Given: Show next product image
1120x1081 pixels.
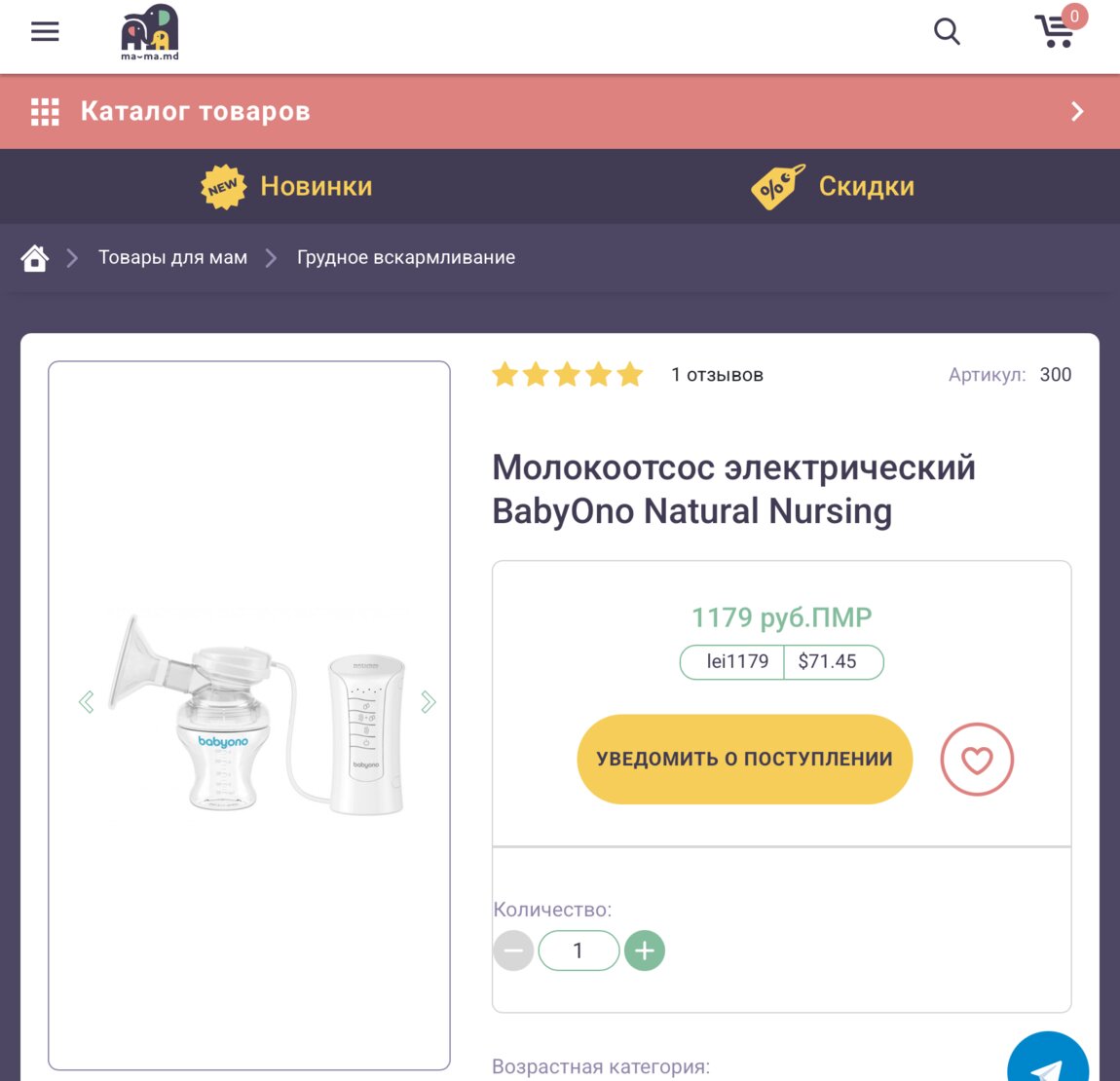Looking at the screenshot, I should 428,702.
